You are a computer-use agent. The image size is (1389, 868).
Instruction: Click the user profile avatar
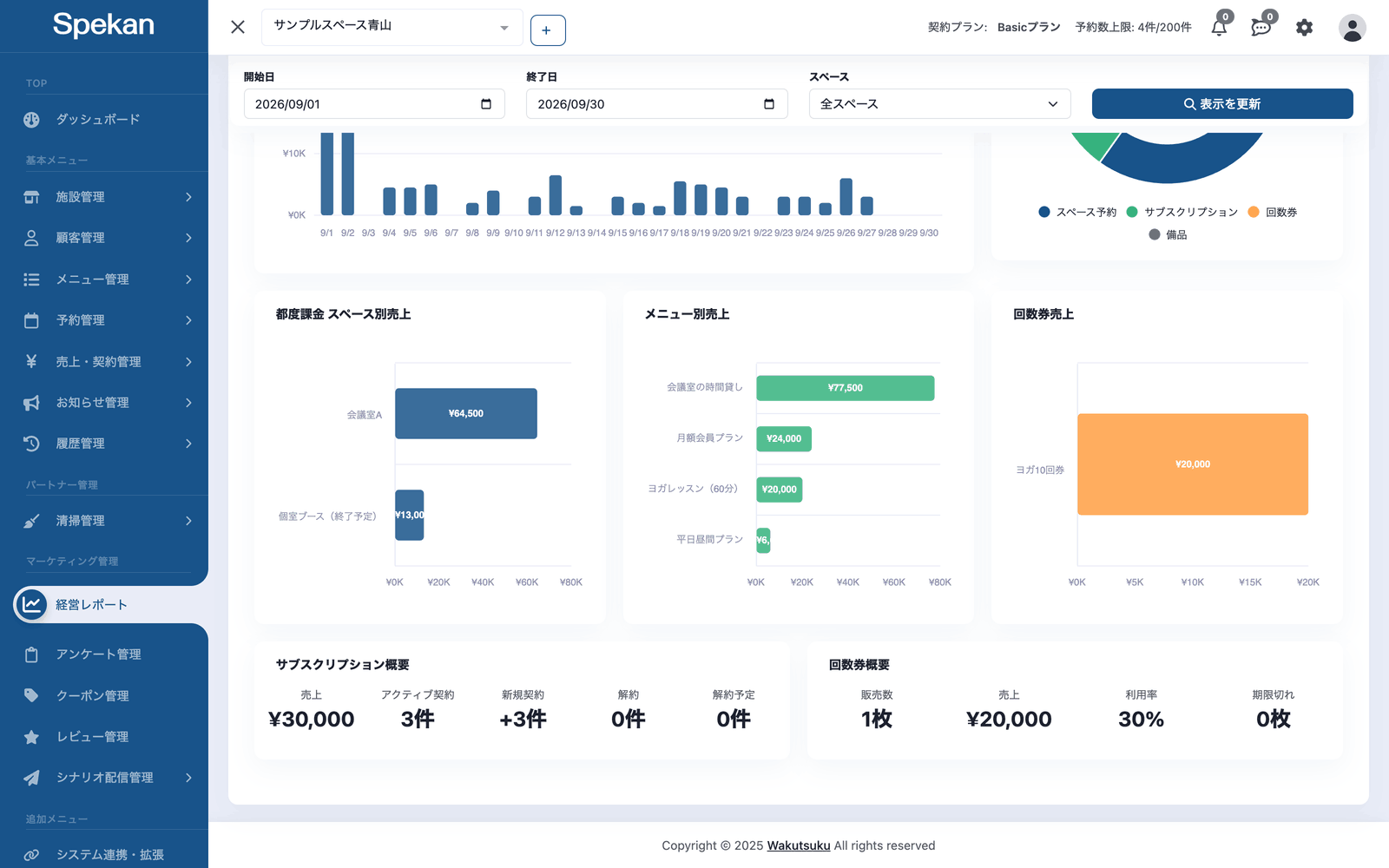coord(1352,28)
